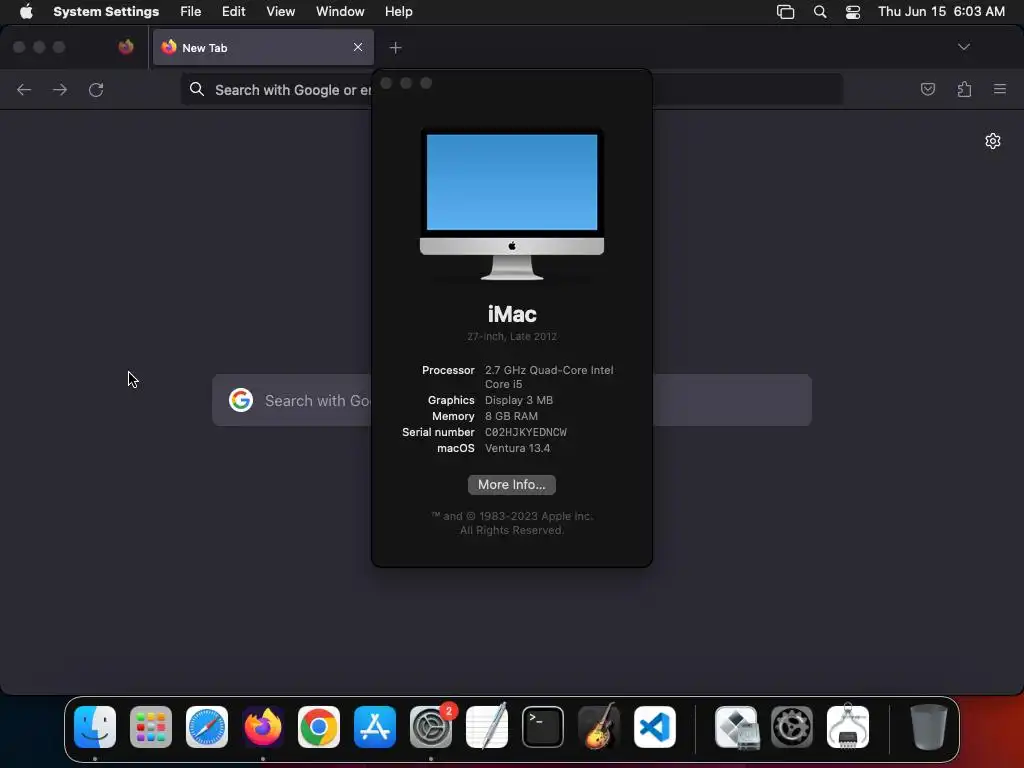Open the Trash in the Dock

(929, 727)
